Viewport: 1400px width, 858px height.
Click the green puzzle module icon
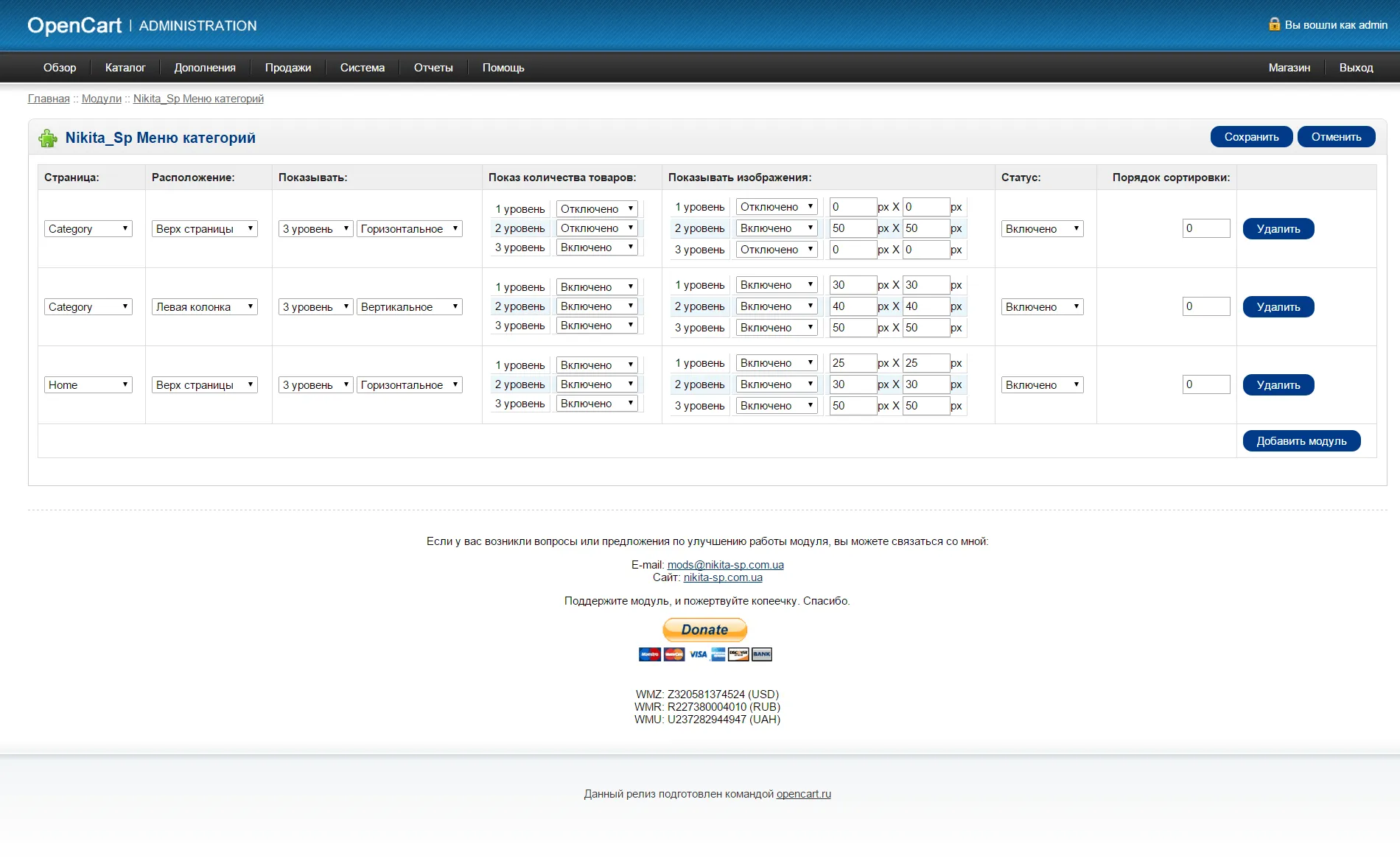48,138
